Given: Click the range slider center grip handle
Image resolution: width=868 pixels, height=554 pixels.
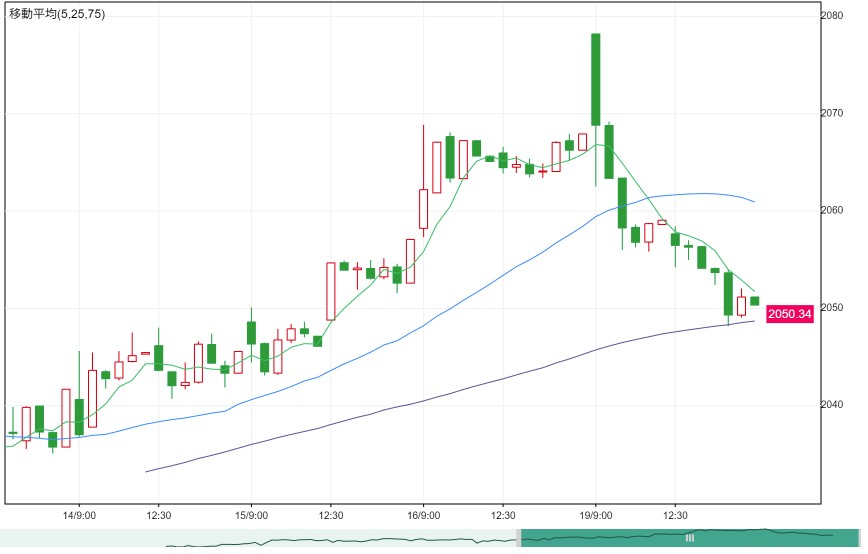Looking at the screenshot, I should click(689, 537).
